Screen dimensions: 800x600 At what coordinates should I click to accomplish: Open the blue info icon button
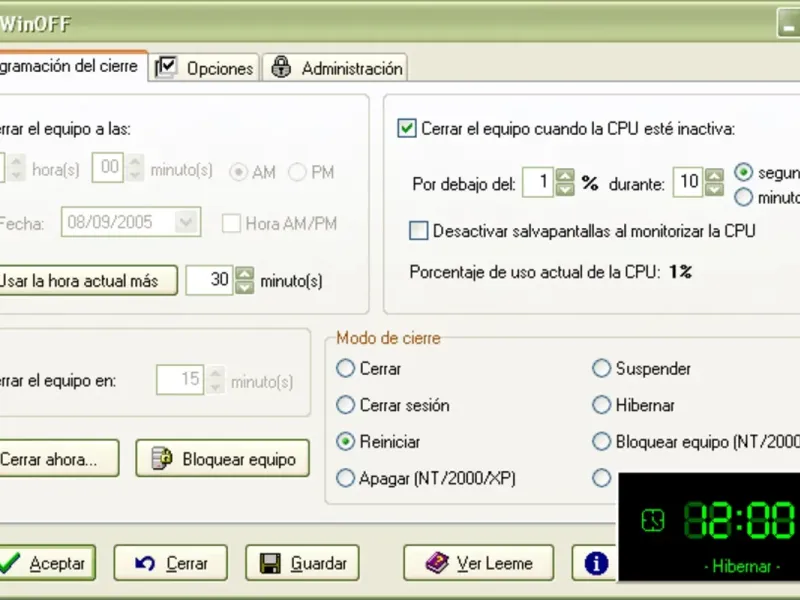pos(595,563)
